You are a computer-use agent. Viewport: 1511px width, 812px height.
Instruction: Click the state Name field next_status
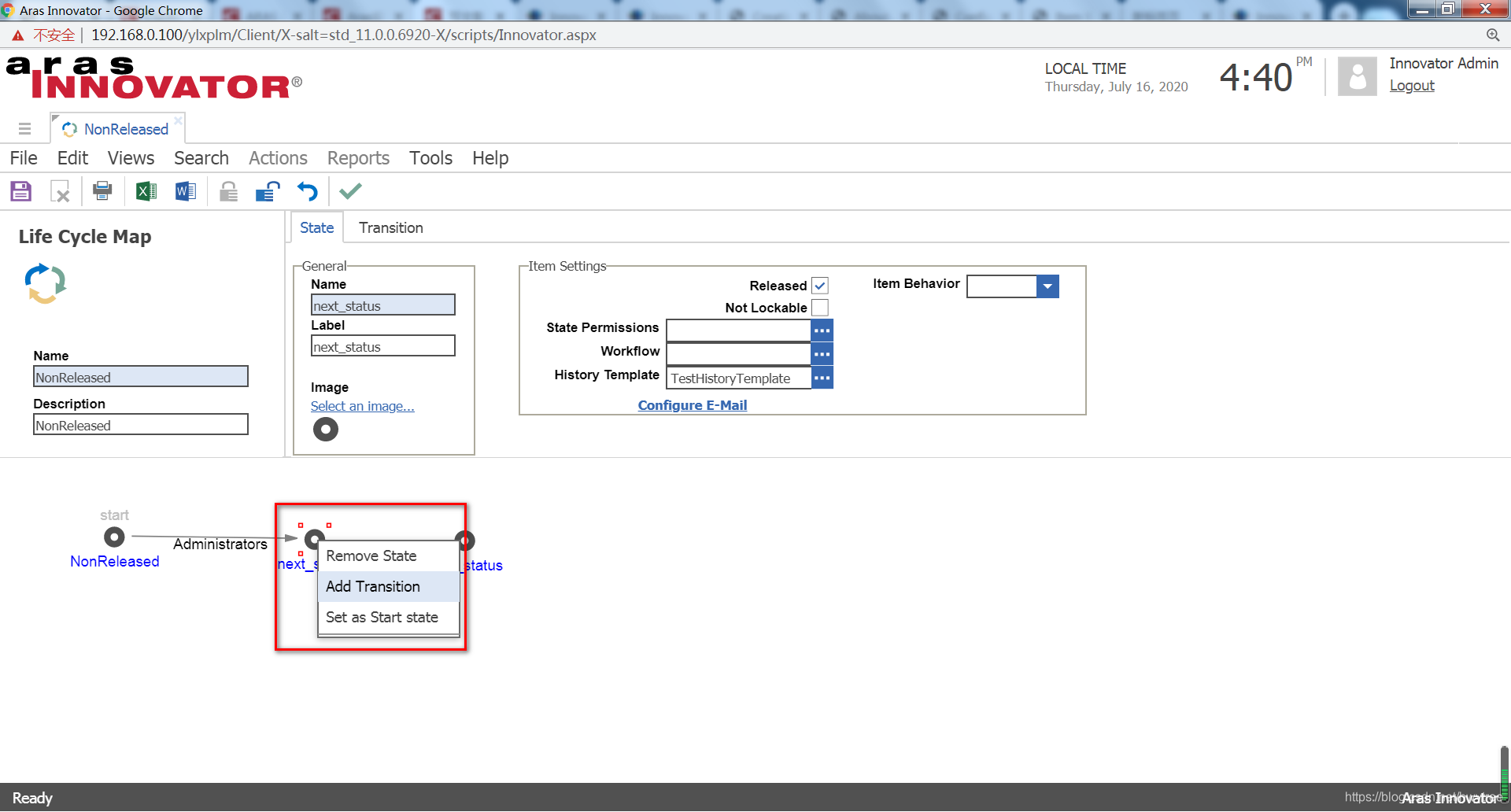coord(383,305)
